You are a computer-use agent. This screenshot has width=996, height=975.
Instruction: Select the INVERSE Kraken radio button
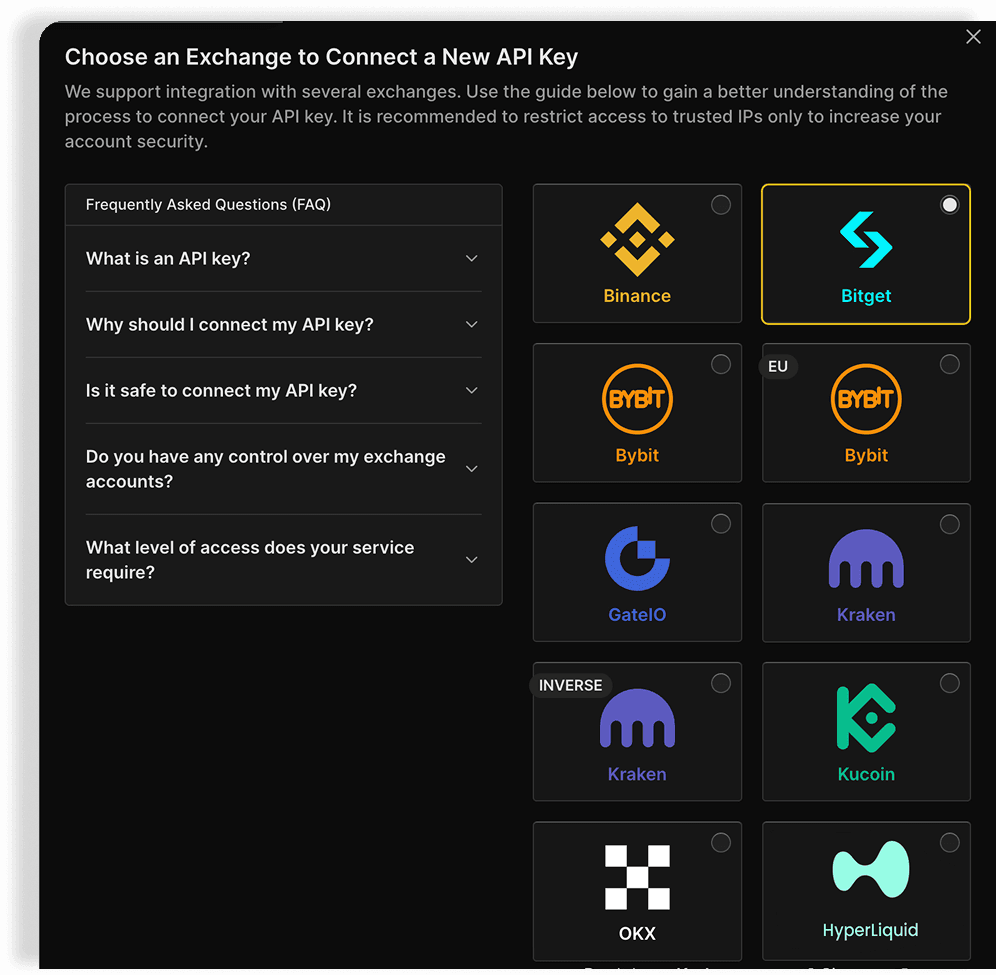click(720, 683)
